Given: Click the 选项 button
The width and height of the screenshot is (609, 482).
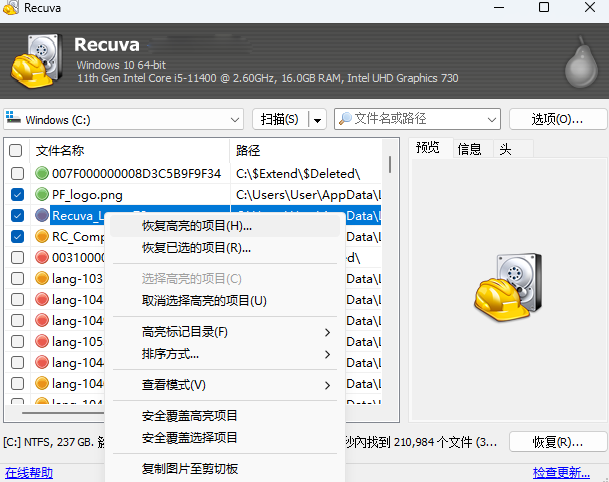Looking at the screenshot, I should tap(557, 119).
